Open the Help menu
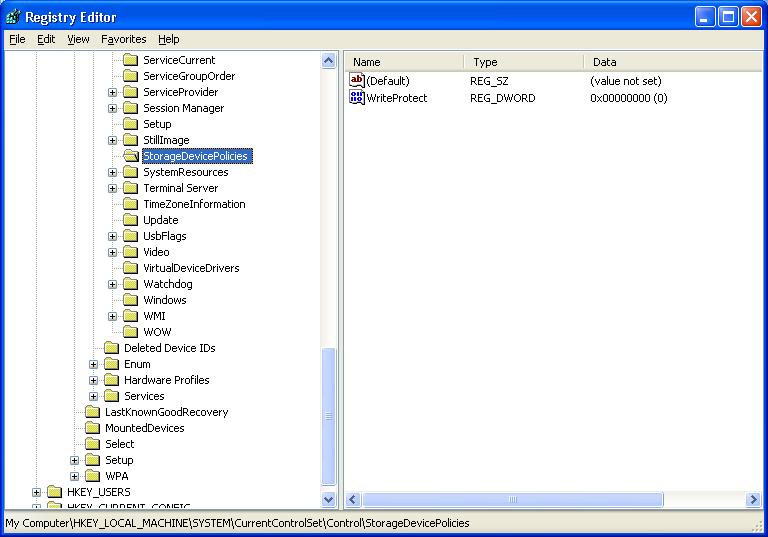Screen dimensions: 768x537 pos(168,39)
